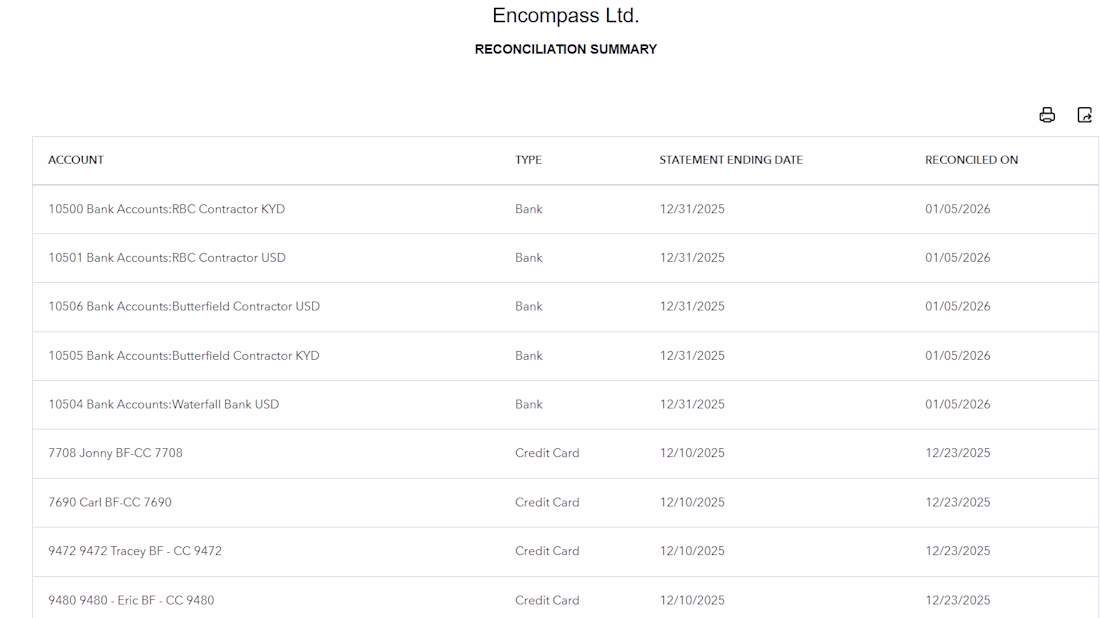
Task: Open 10506 Butterfield Contractor USD row
Action: click(184, 307)
